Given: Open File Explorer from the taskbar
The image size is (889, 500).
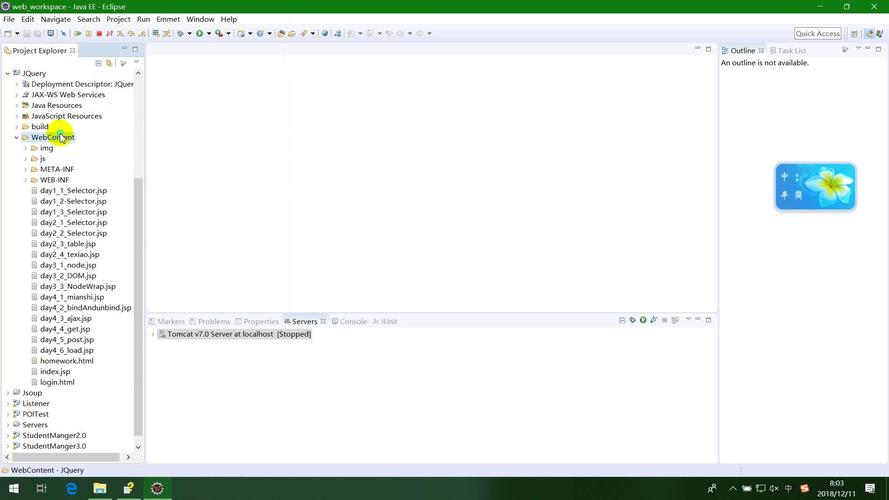Looking at the screenshot, I should (x=100, y=488).
